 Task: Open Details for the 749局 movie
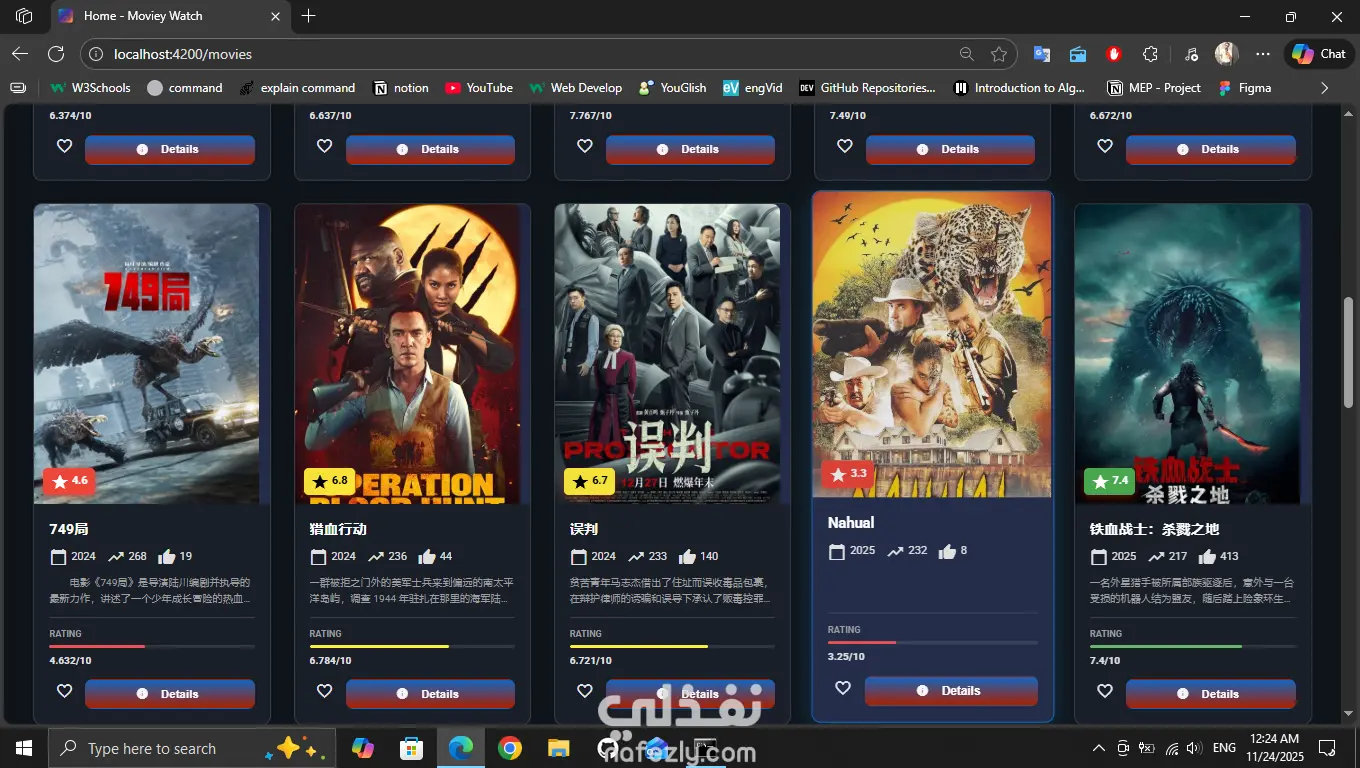click(170, 694)
